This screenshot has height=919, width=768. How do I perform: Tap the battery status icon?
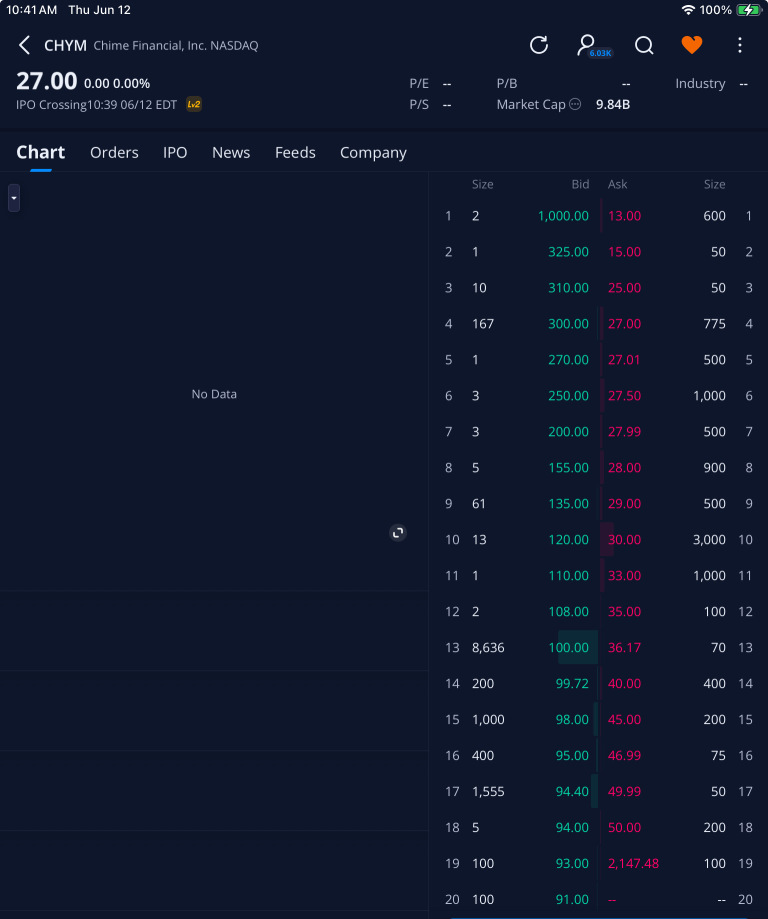click(x=749, y=10)
